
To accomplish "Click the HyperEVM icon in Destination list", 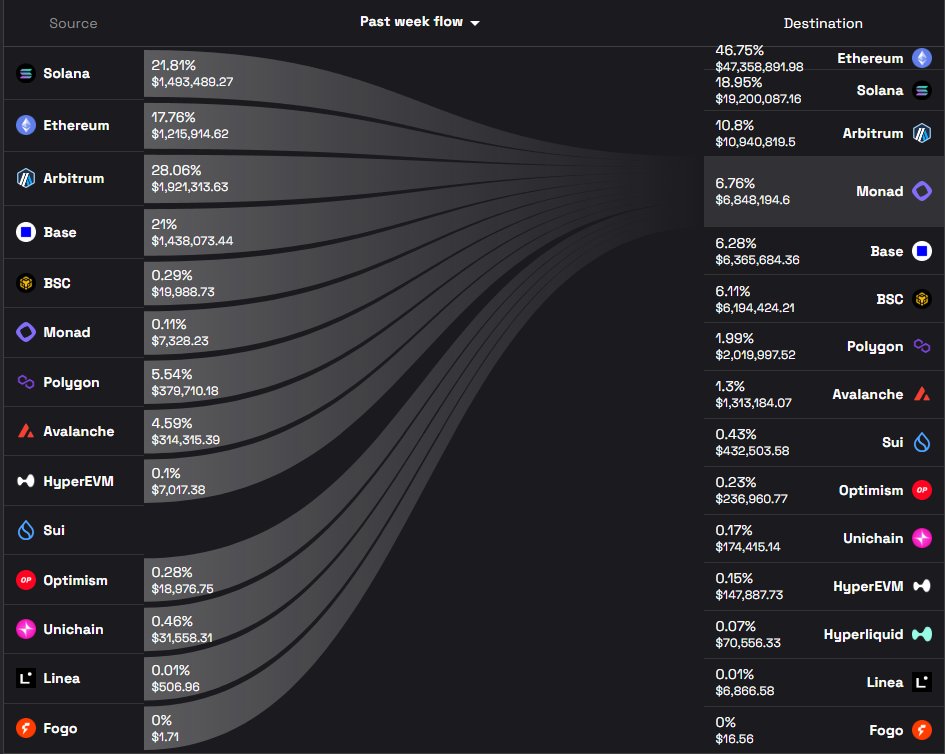I will pyautogui.click(x=921, y=586).
